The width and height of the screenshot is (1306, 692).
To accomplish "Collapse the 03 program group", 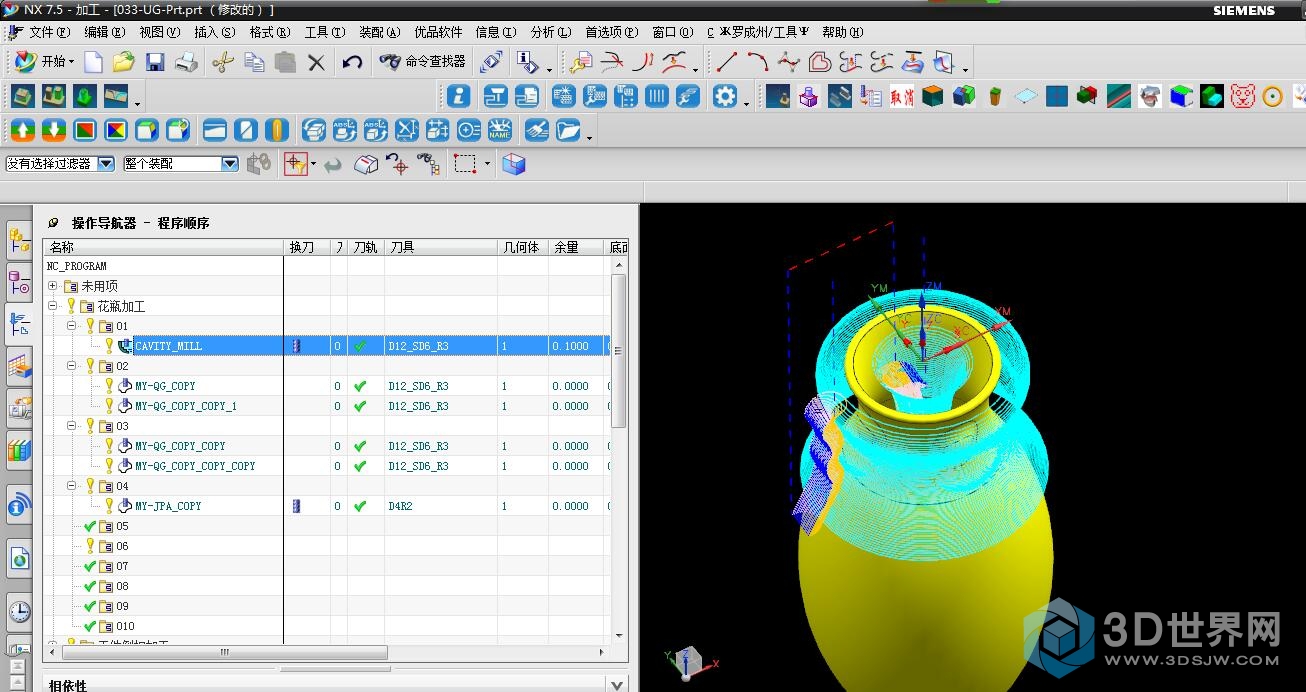I will pyautogui.click(x=71, y=426).
